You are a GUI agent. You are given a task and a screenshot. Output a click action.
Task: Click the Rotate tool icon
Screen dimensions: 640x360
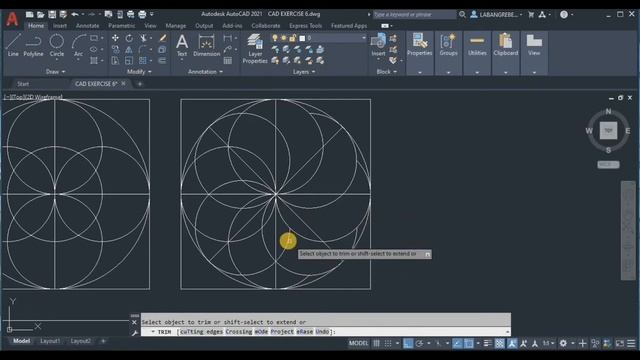(x=129, y=38)
